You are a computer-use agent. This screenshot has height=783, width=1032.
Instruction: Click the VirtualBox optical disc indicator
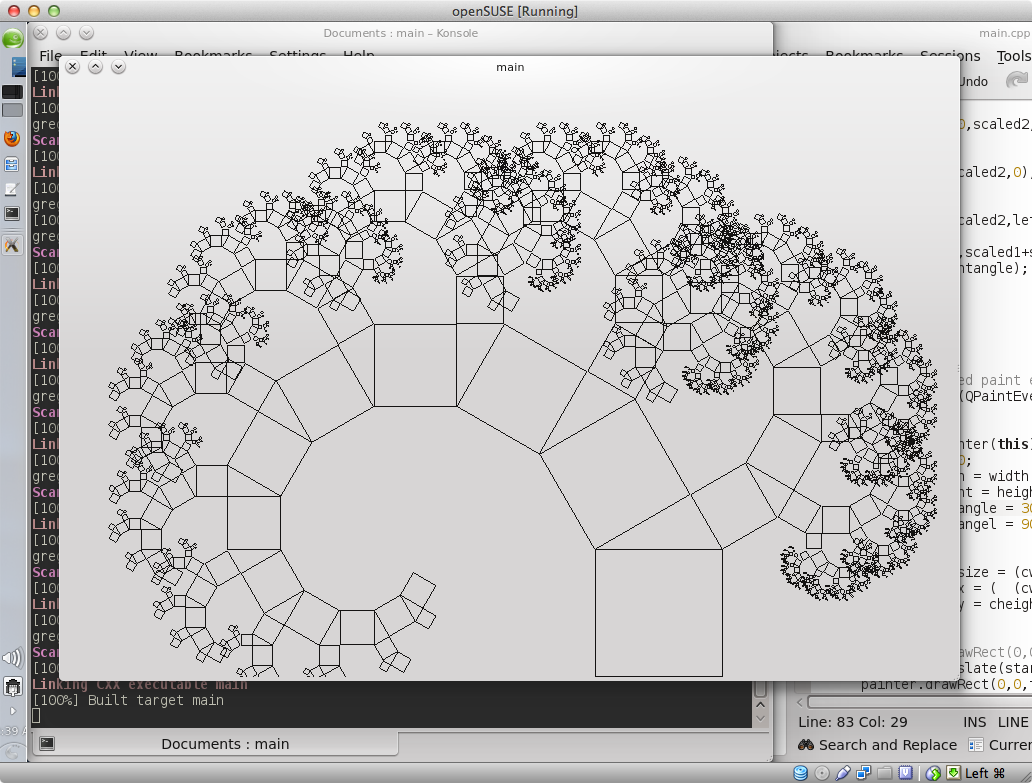pyautogui.click(x=821, y=773)
